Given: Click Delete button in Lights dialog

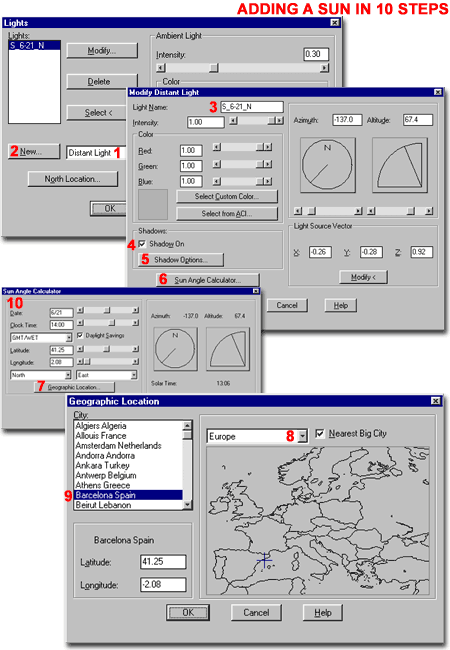Looking at the screenshot, I should [x=102, y=82].
